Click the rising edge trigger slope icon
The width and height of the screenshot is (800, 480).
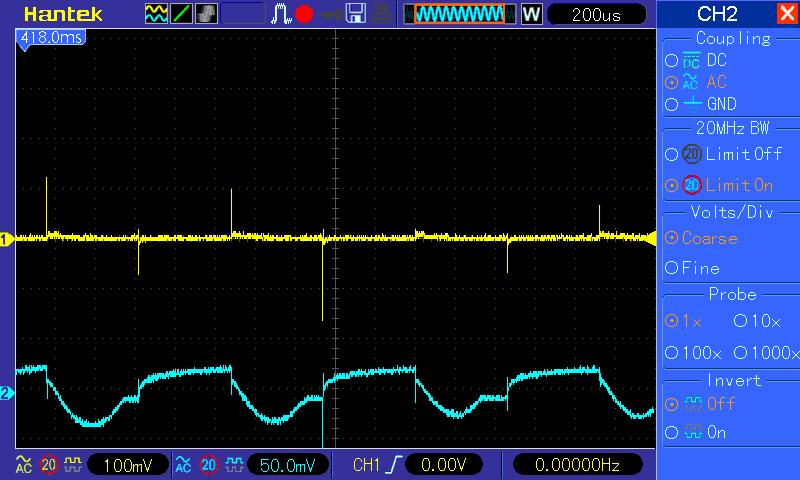coord(394,465)
